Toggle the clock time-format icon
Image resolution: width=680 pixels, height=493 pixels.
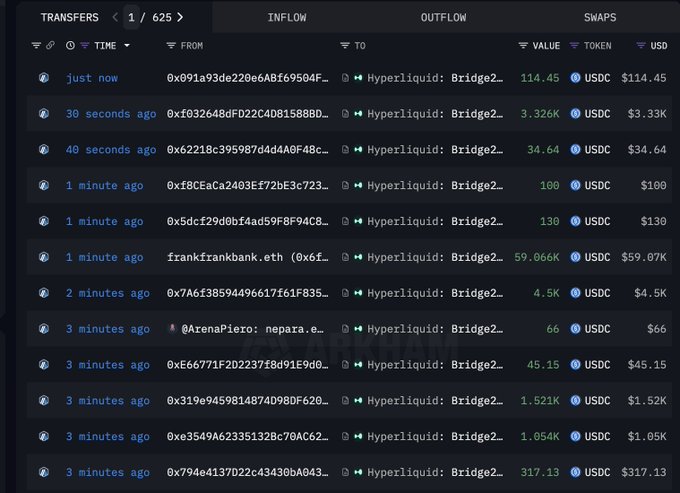pos(70,46)
